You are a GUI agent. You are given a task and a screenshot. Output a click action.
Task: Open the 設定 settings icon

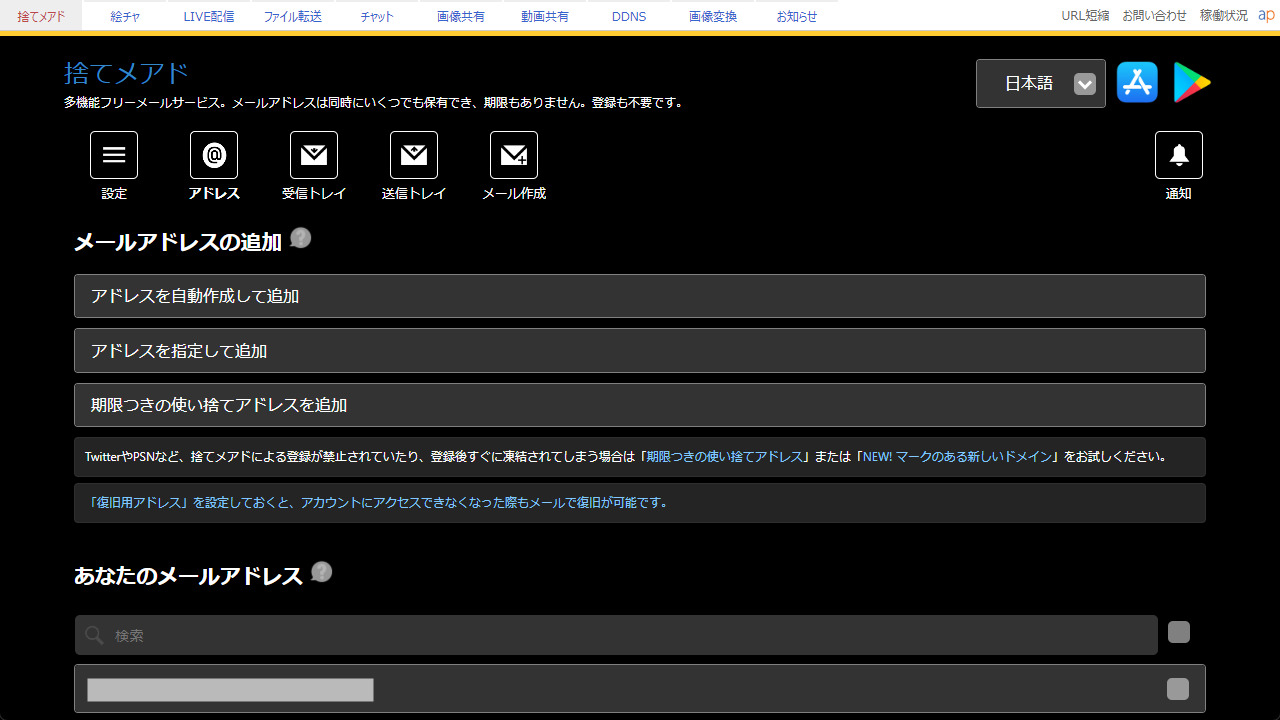114,155
